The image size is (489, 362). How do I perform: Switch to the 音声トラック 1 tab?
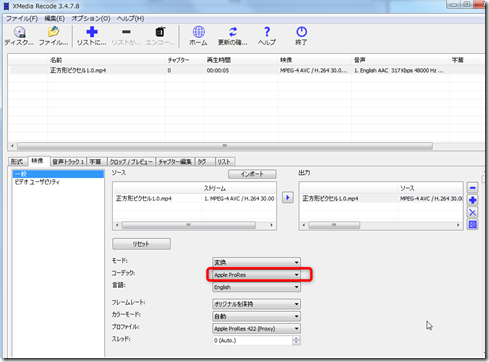(68, 162)
